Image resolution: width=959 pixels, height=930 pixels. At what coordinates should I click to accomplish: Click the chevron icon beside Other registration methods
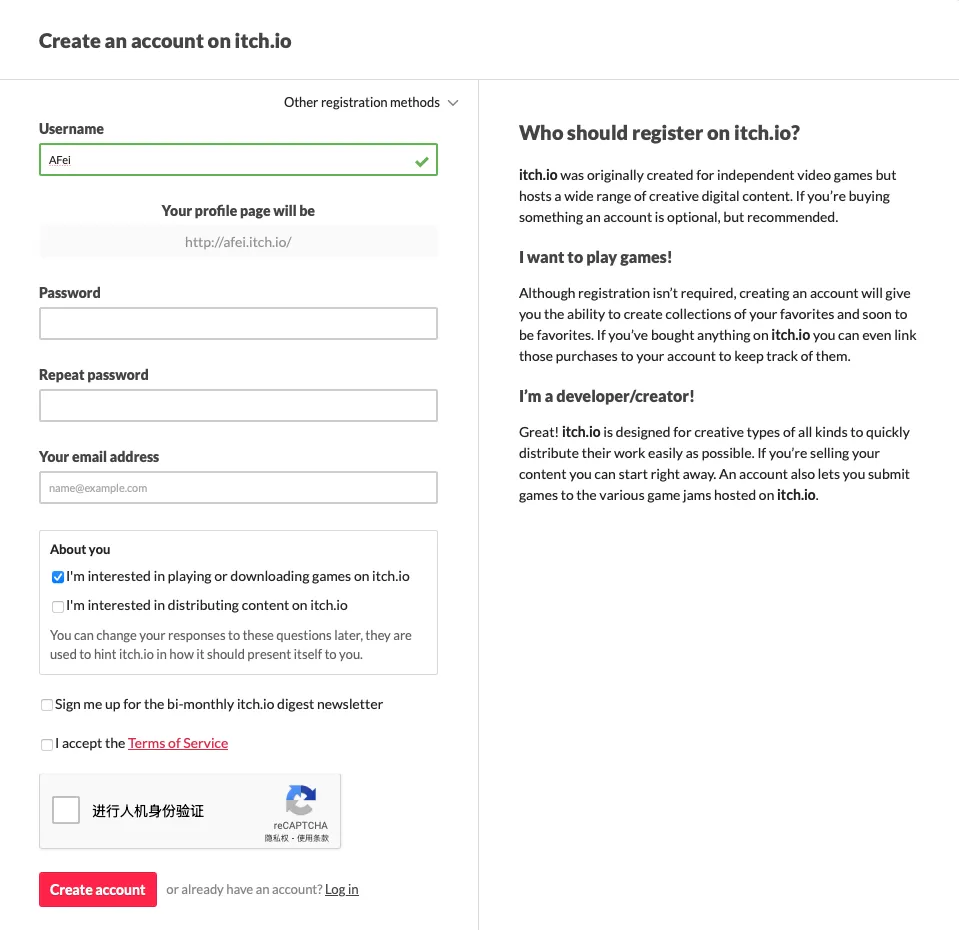(453, 103)
